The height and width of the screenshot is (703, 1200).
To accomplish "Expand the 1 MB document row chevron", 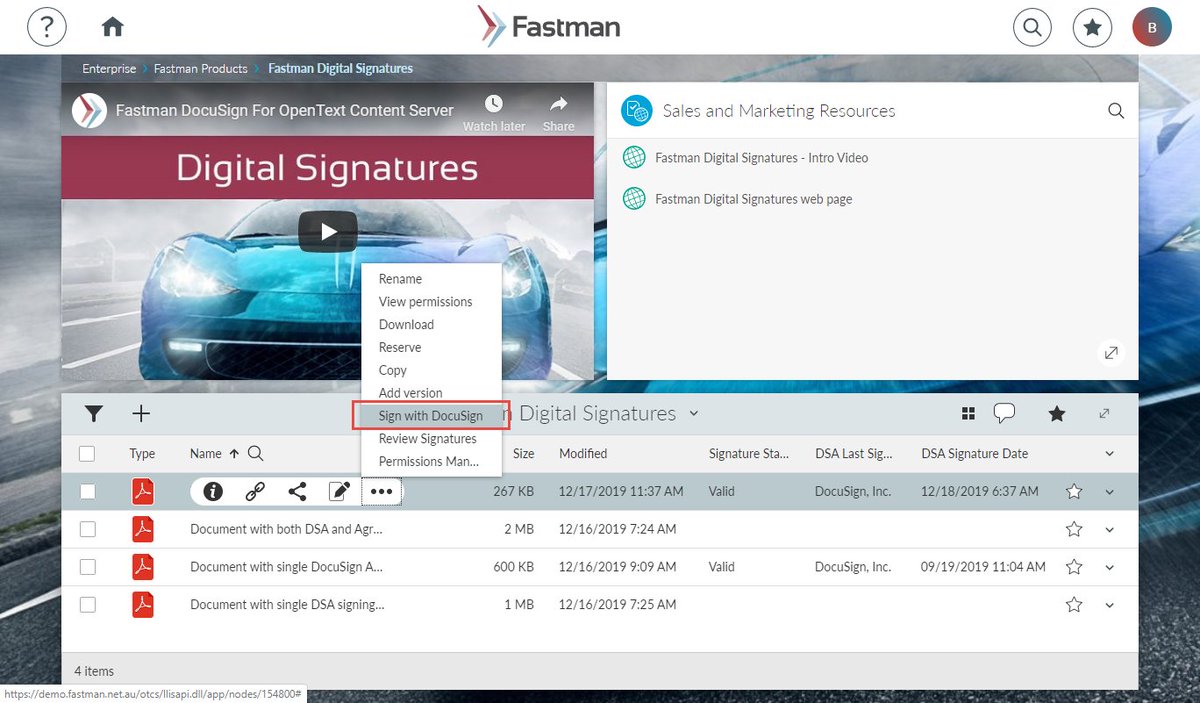I will click(x=1109, y=604).
